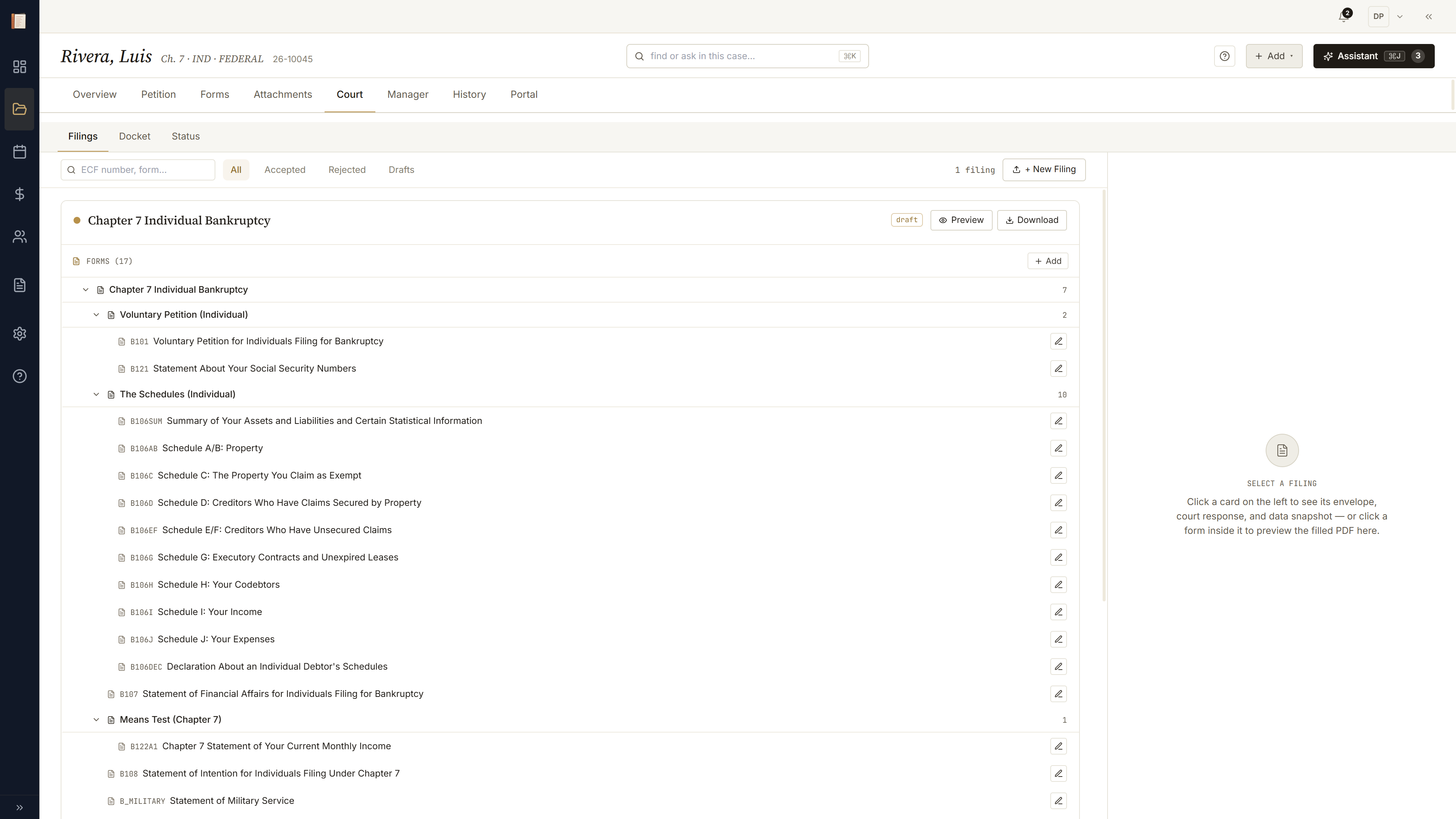Edit B106G Executory Contracts schedule
Screen dimensions: 1456x819
pyautogui.click(x=1058, y=557)
